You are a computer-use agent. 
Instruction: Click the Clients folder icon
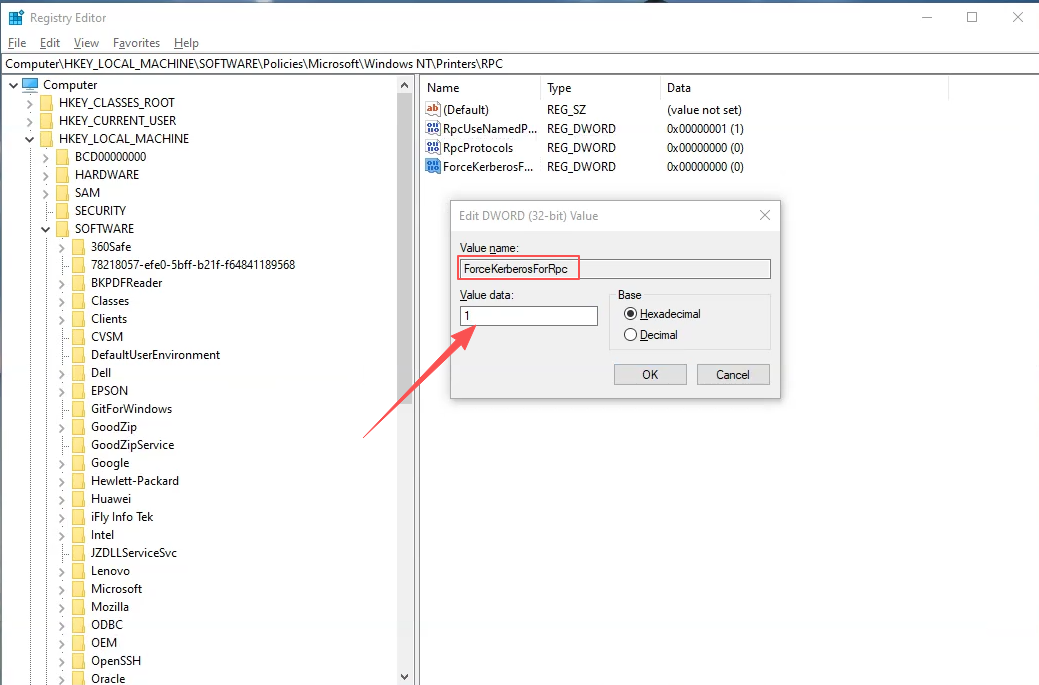point(78,319)
